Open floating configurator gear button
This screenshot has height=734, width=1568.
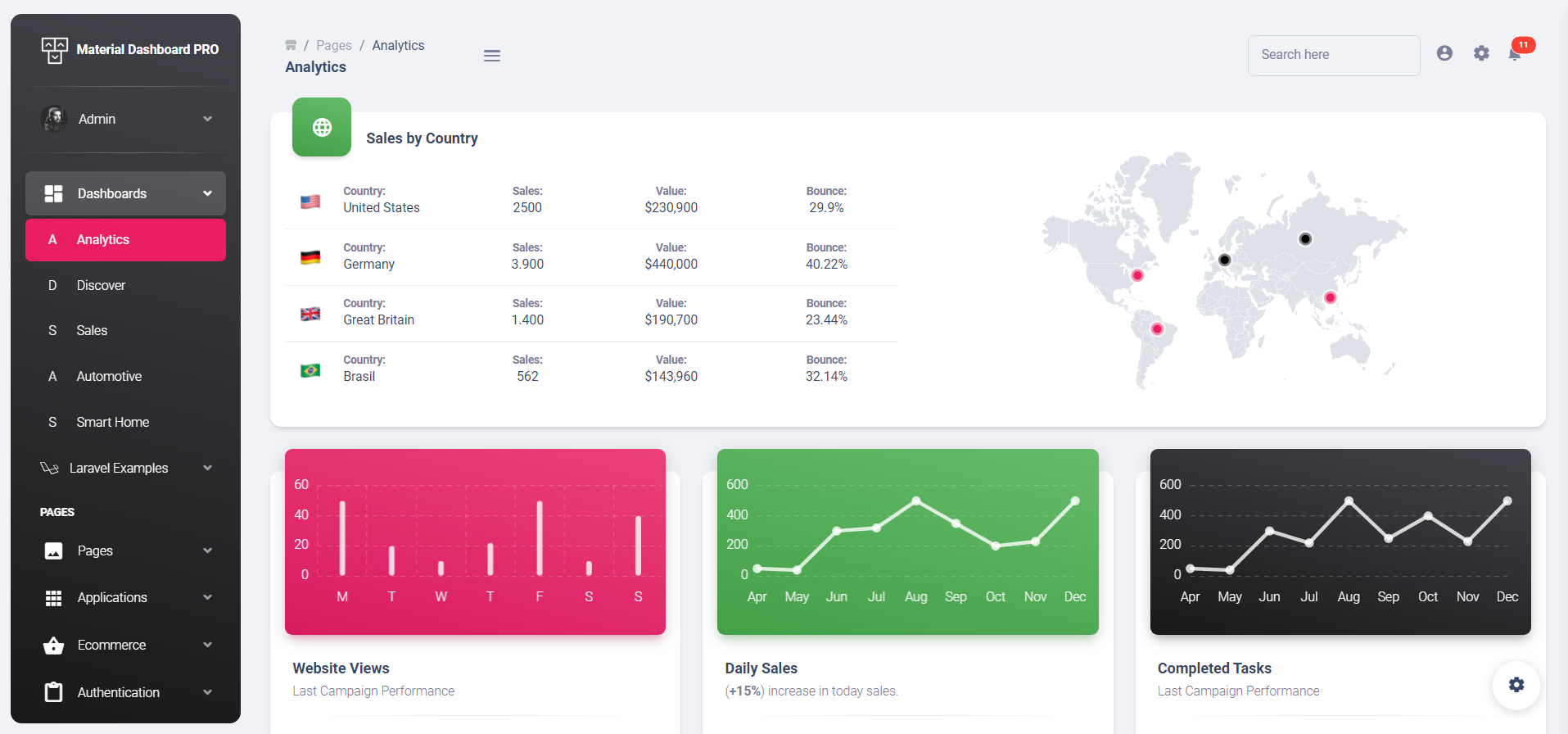pos(1516,685)
